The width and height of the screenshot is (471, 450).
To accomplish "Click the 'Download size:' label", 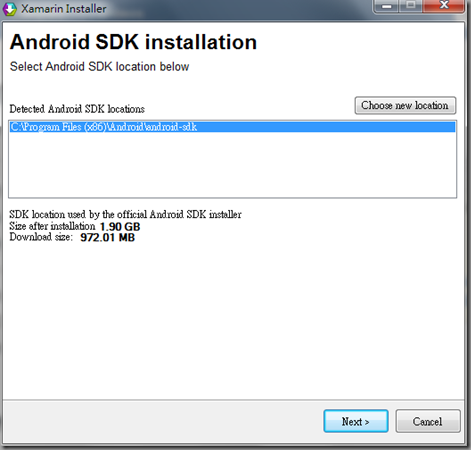I will pyautogui.click(x=41, y=237).
